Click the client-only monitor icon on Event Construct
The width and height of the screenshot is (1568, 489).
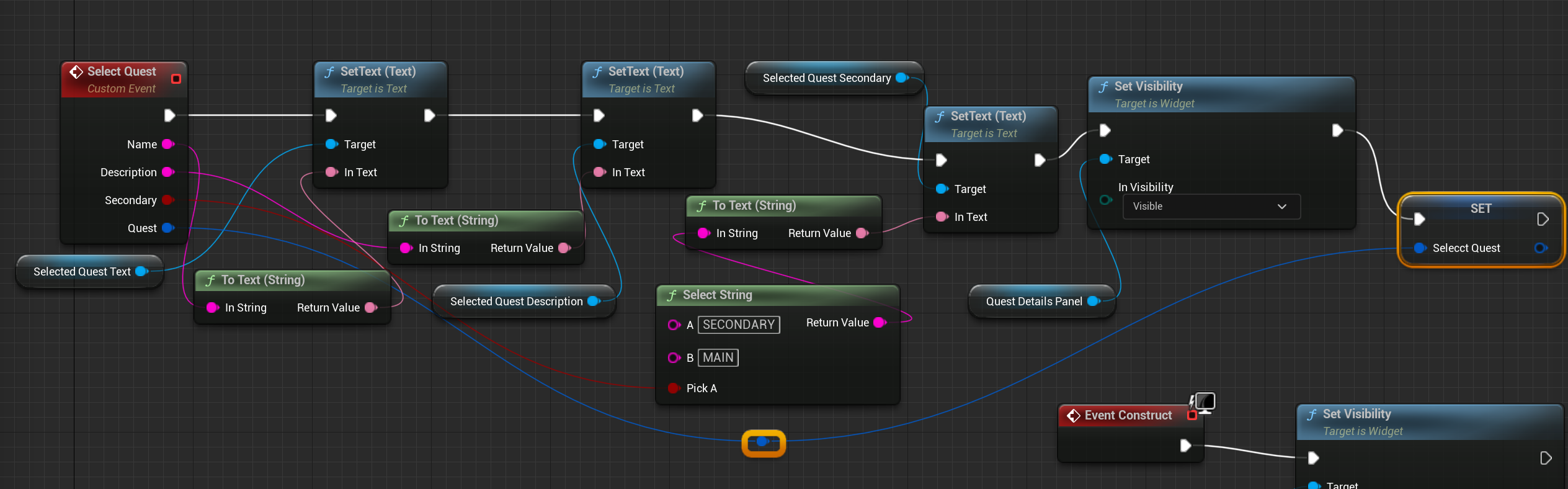click(1203, 403)
